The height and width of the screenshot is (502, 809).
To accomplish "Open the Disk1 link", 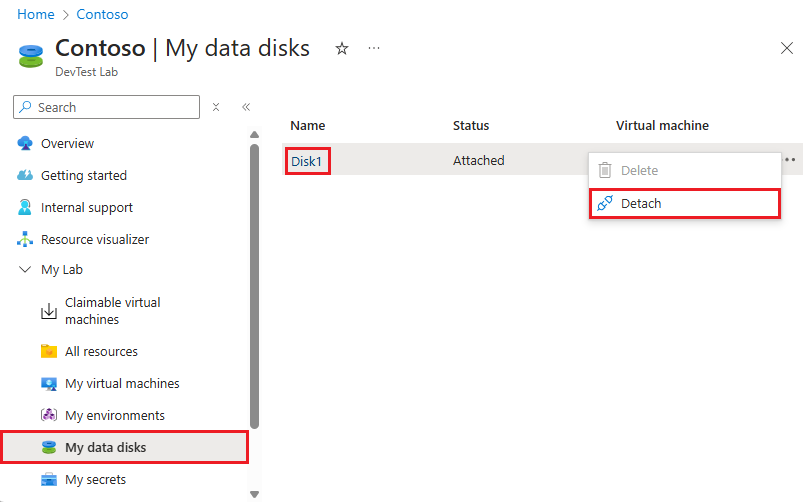I will click(x=308, y=161).
